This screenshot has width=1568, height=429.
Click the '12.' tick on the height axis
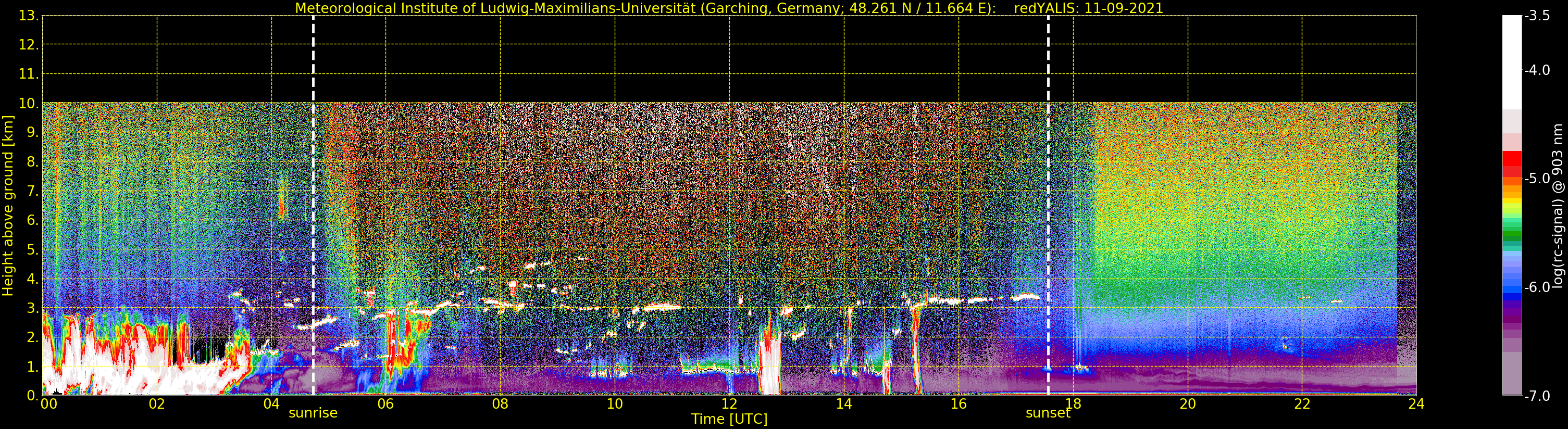29,44
